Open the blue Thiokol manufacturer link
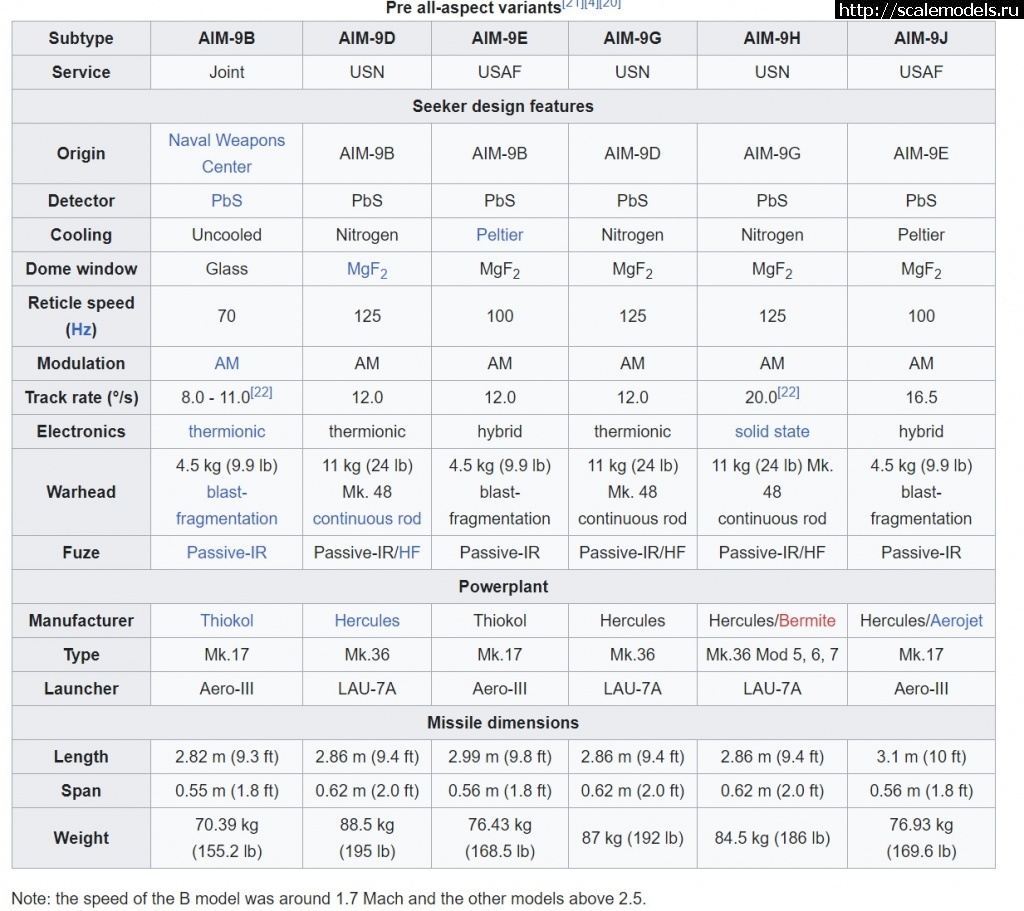The image size is (1024, 911). pyautogui.click(x=226, y=620)
